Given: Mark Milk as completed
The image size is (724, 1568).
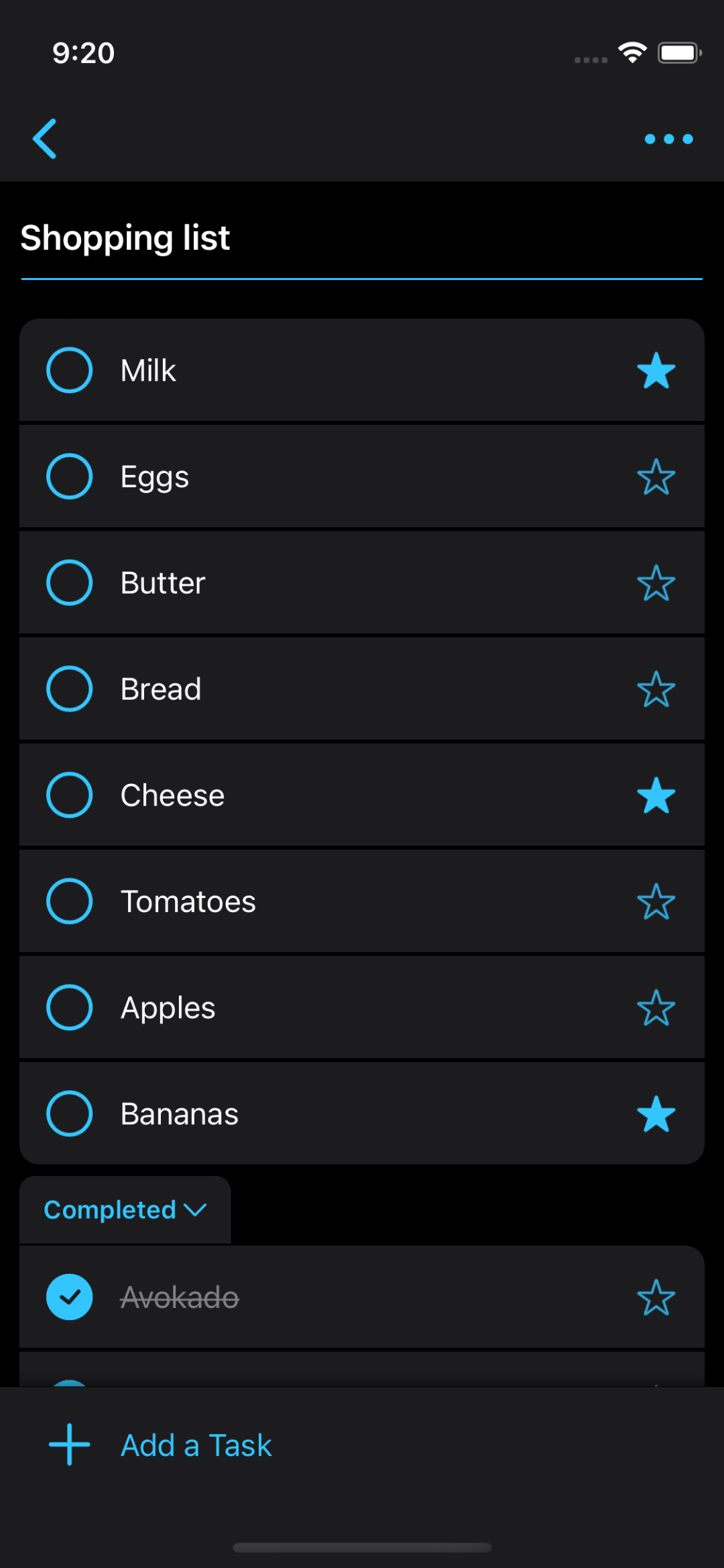Looking at the screenshot, I should [69, 371].
